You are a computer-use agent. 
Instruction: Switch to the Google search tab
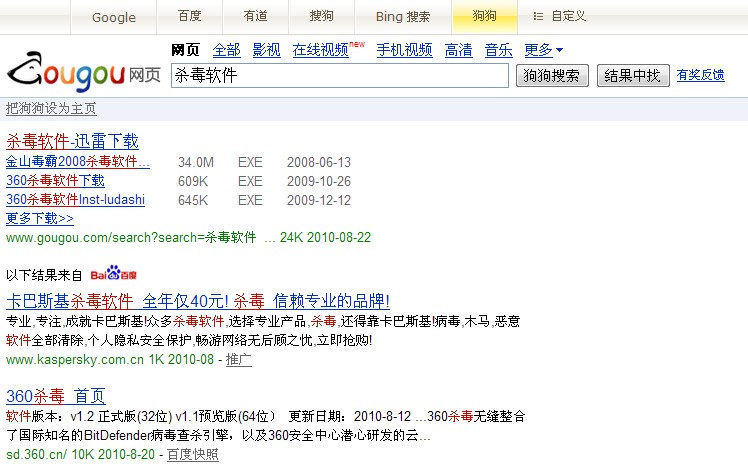pyautogui.click(x=114, y=17)
